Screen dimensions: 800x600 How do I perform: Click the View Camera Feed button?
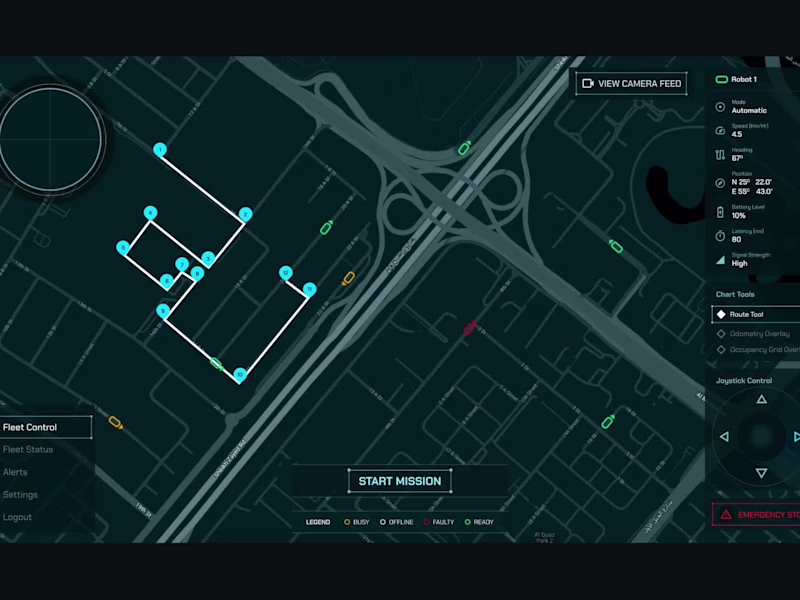click(x=631, y=84)
